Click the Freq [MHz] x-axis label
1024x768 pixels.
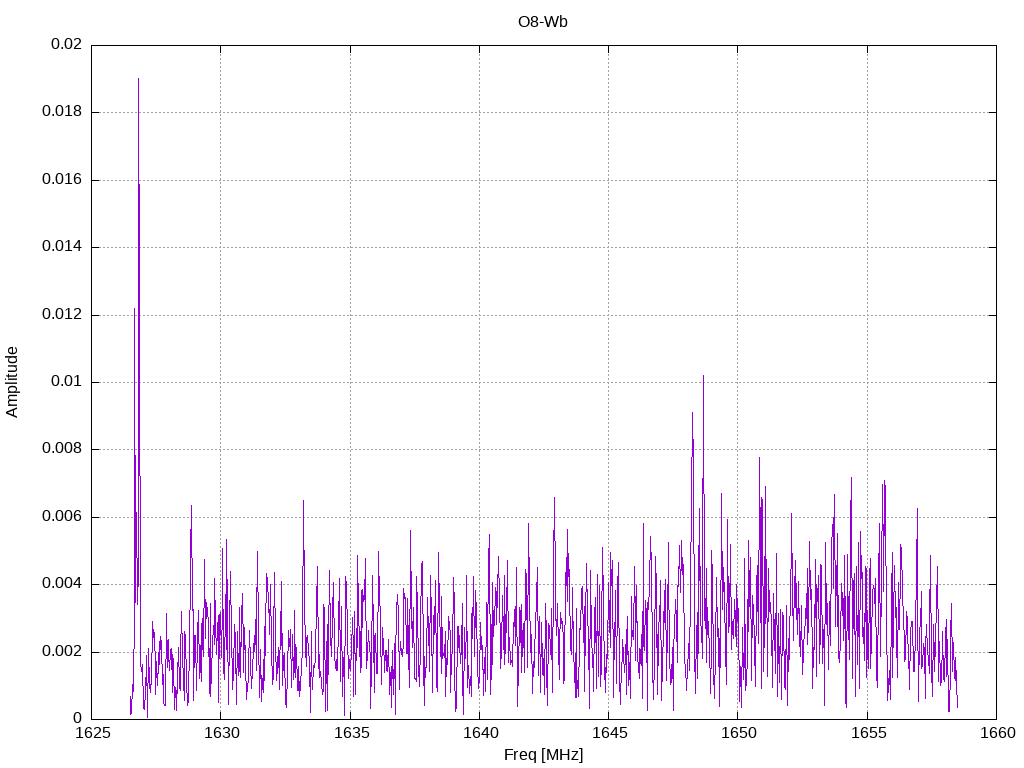point(543,755)
